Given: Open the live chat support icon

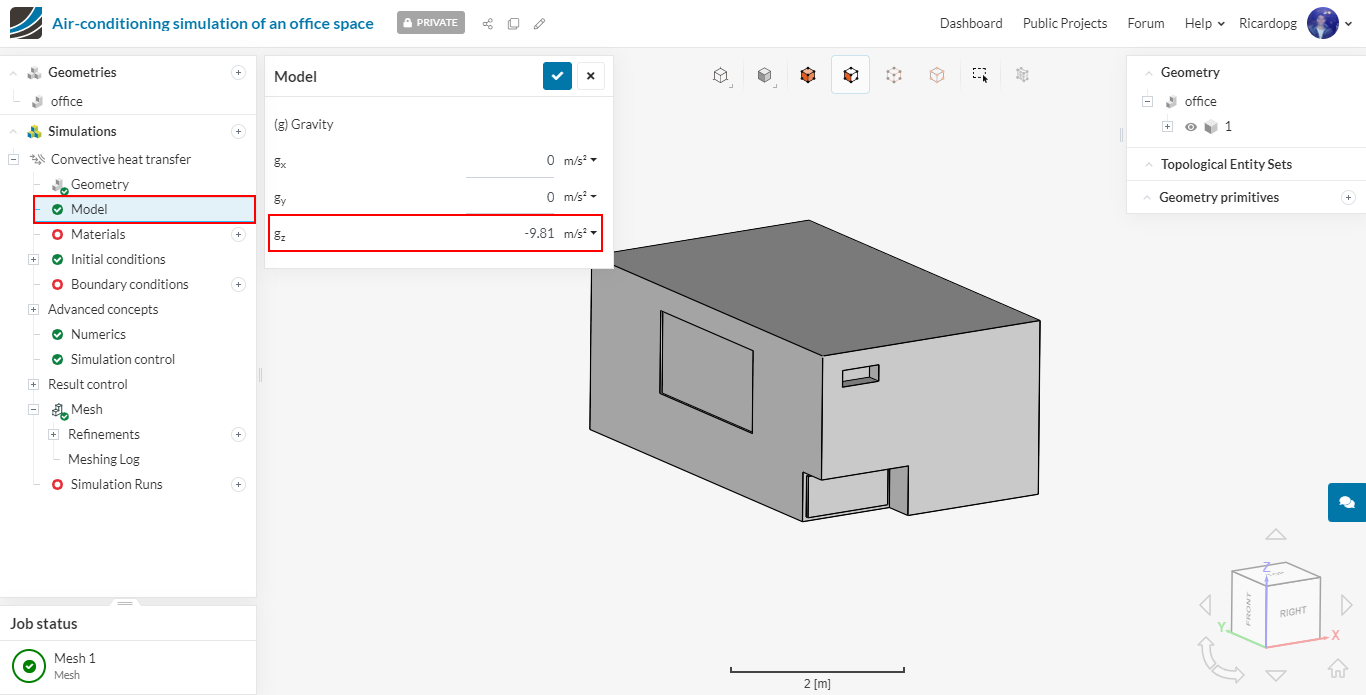Looking at the screenshot, I should point(1346,502).
